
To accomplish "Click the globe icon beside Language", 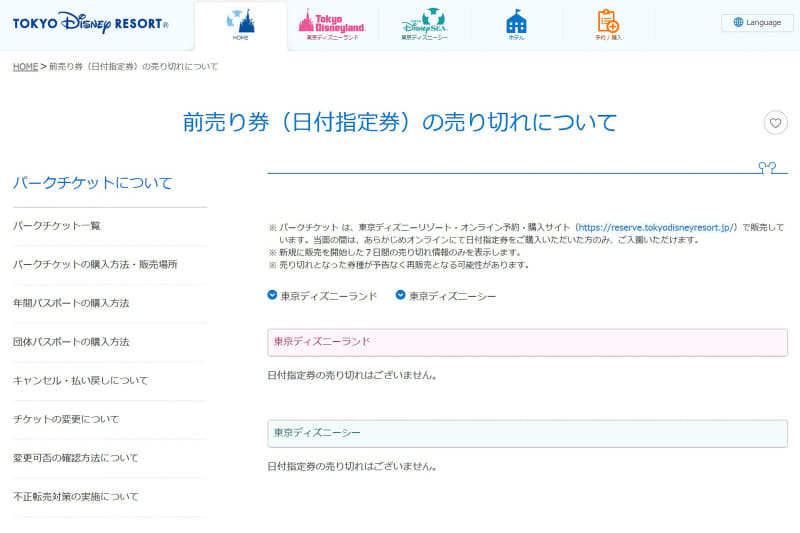I will click(x=738, y=22).
